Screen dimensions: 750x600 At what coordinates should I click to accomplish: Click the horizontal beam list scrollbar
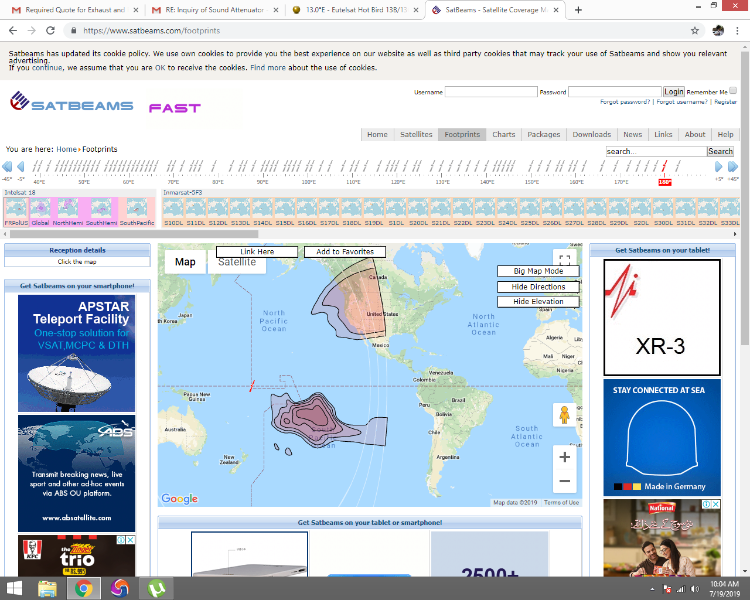point(134,234)
